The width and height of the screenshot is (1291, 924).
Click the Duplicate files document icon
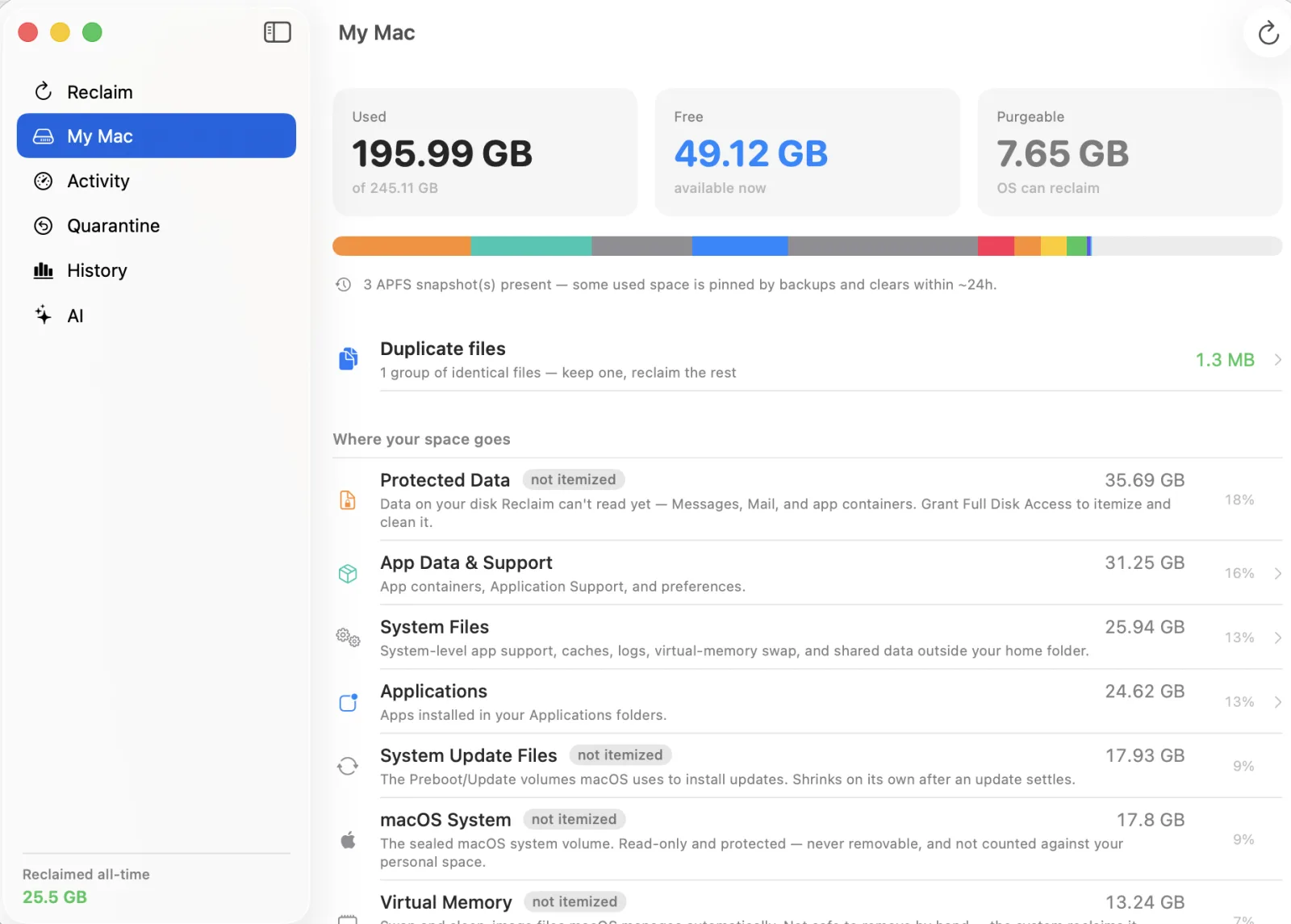tap(348, 358)
